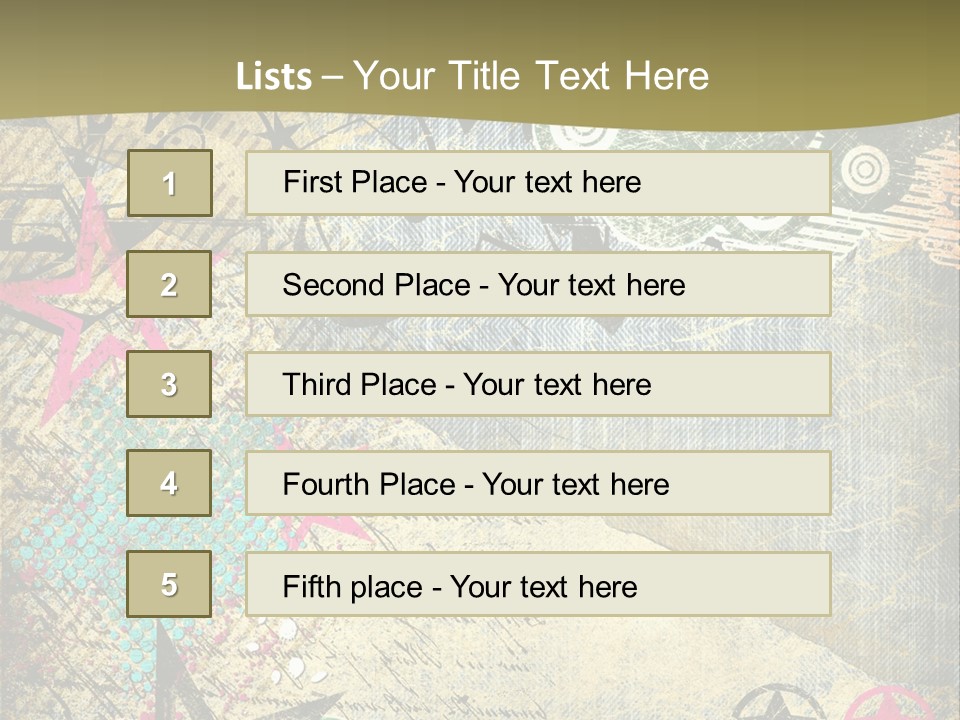Image resolution: width=960 pixels, height=720 pixels.
Task: Click the bold word "Lists" in the title
Action: pyautogui.click(x=273, y=77)
